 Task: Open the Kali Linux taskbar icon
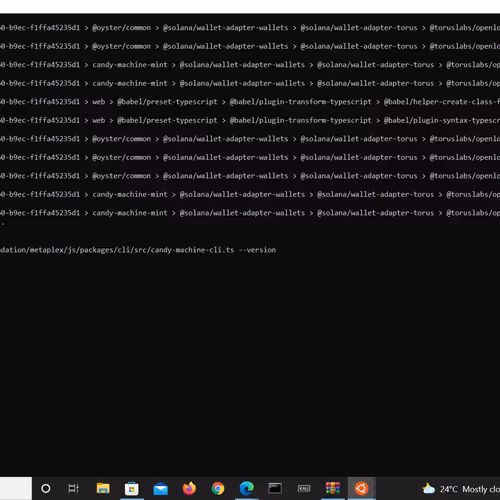pos(304,489)
